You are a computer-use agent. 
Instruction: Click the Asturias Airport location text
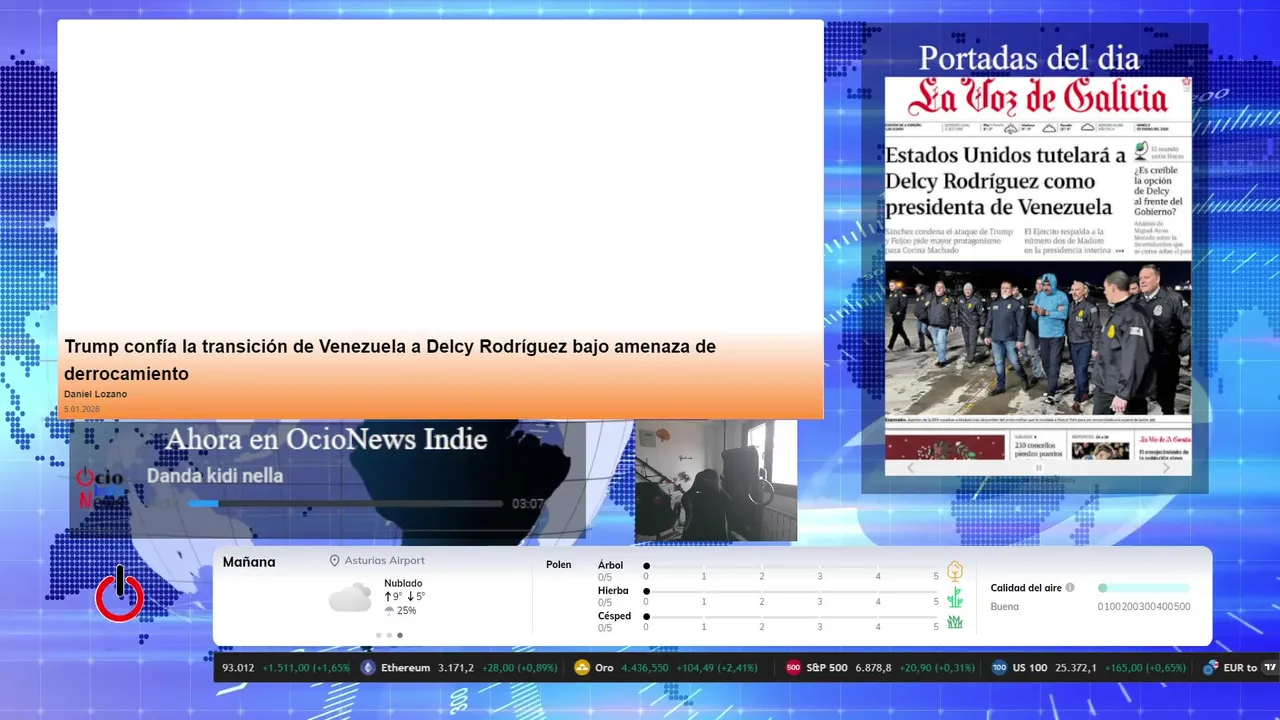pos(384,561)
